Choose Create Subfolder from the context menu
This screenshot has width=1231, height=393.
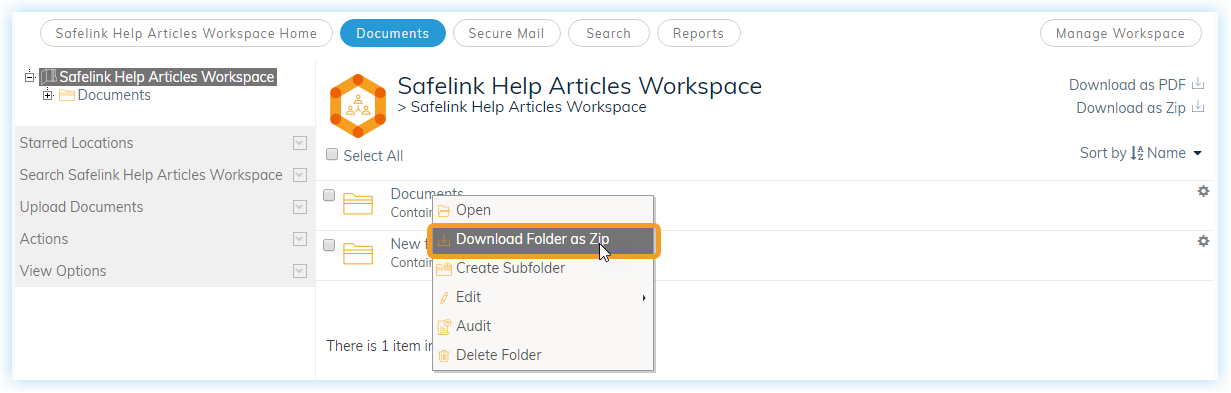pyautogui.click(x=543, y=268)
